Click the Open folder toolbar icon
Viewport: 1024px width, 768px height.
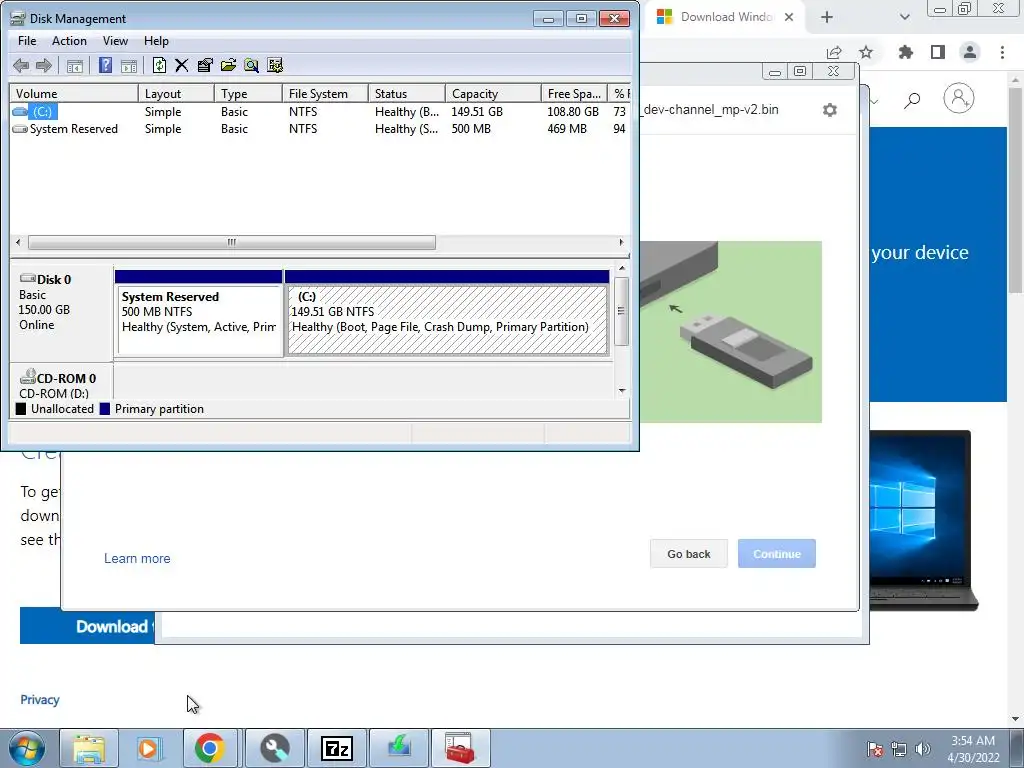228,65
